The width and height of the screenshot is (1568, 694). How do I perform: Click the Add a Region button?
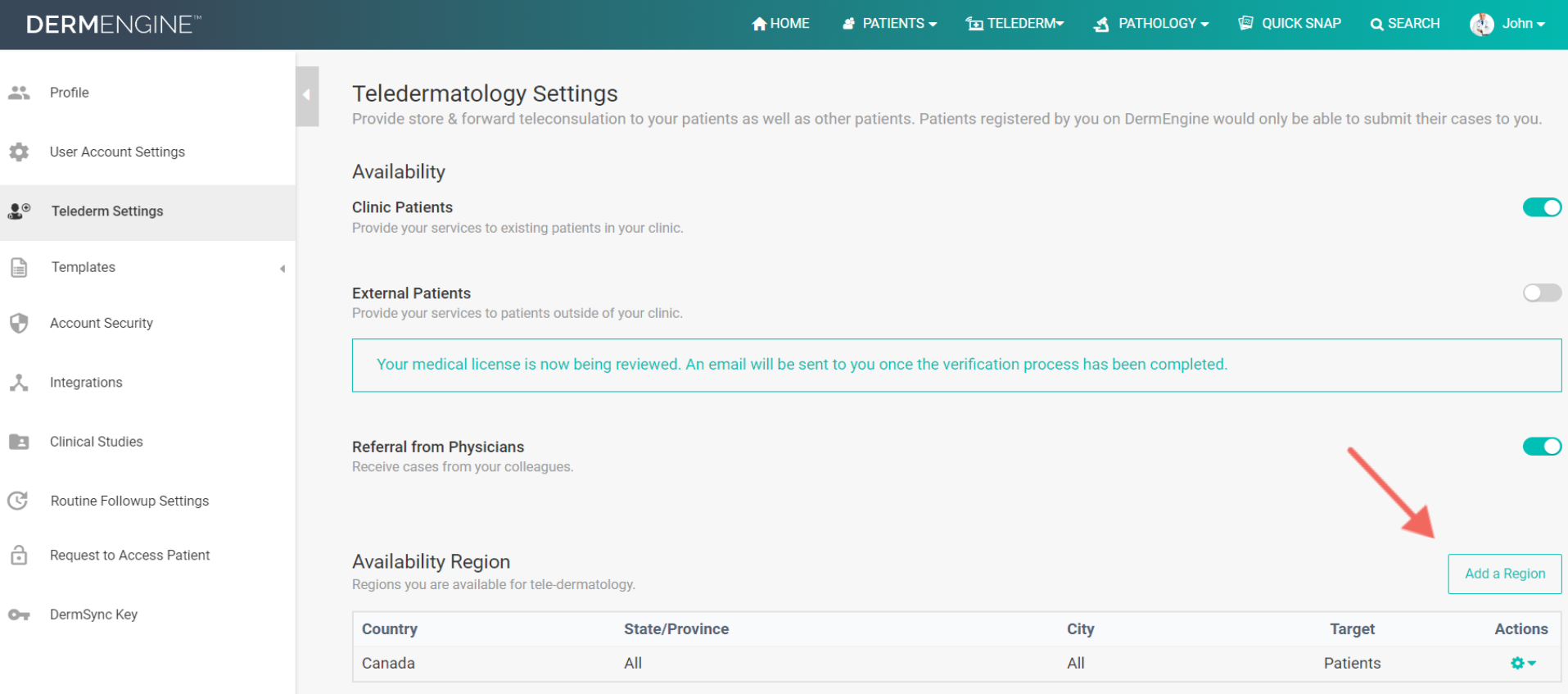click(x=1505, y=574)
